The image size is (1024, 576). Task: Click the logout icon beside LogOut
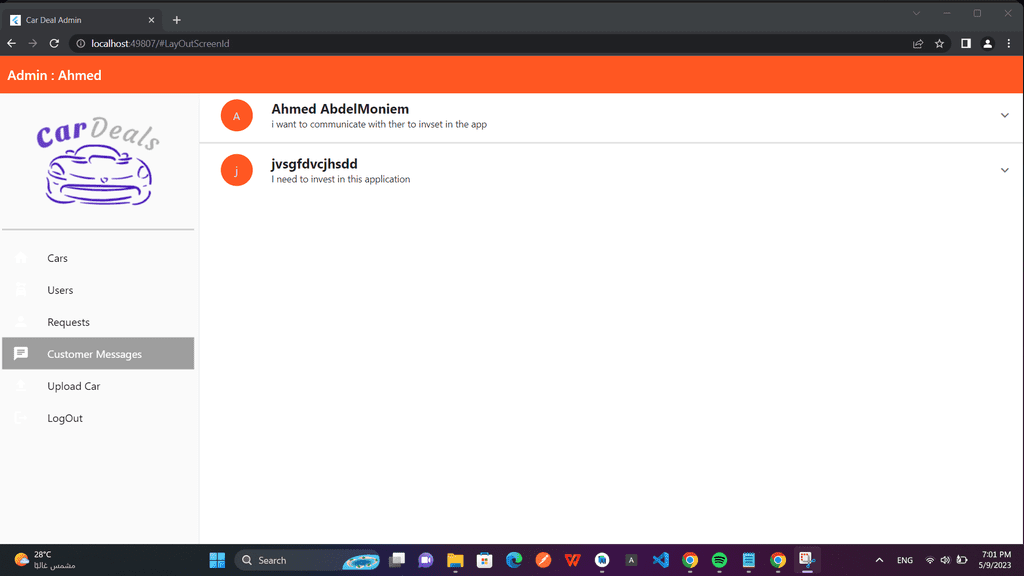tap(21, 418)
